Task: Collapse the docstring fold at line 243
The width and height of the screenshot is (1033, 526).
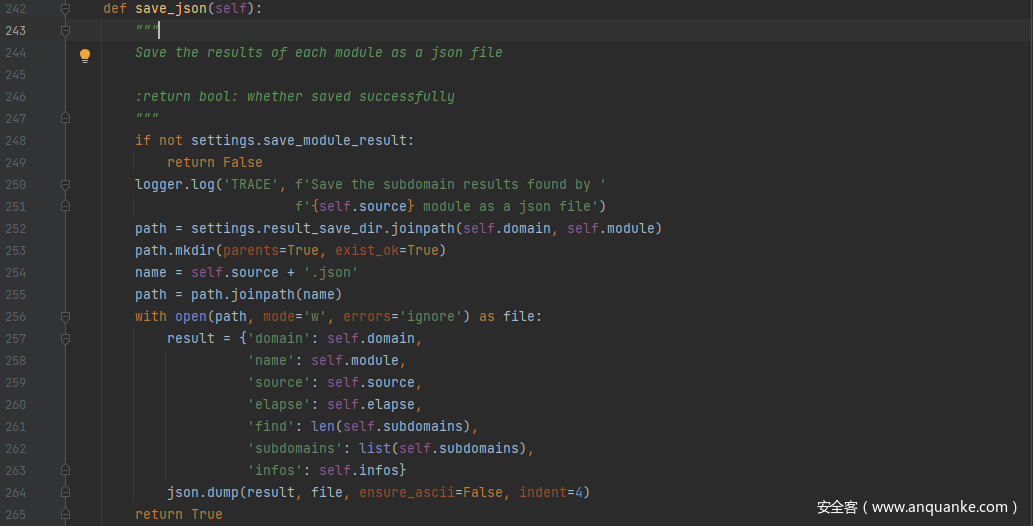Action: (x=66, y=31)
